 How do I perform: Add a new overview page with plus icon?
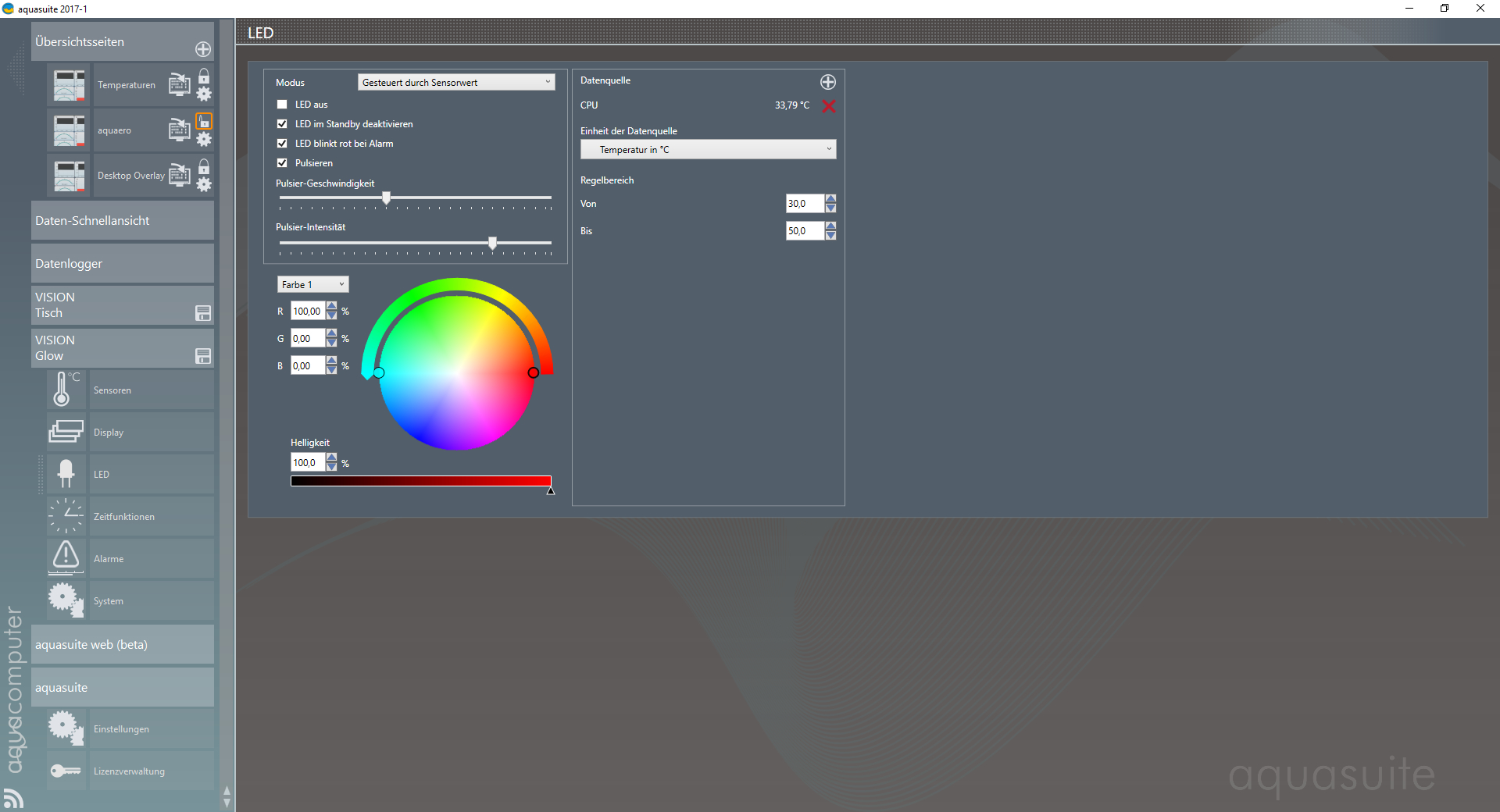[x=203, y=49]
